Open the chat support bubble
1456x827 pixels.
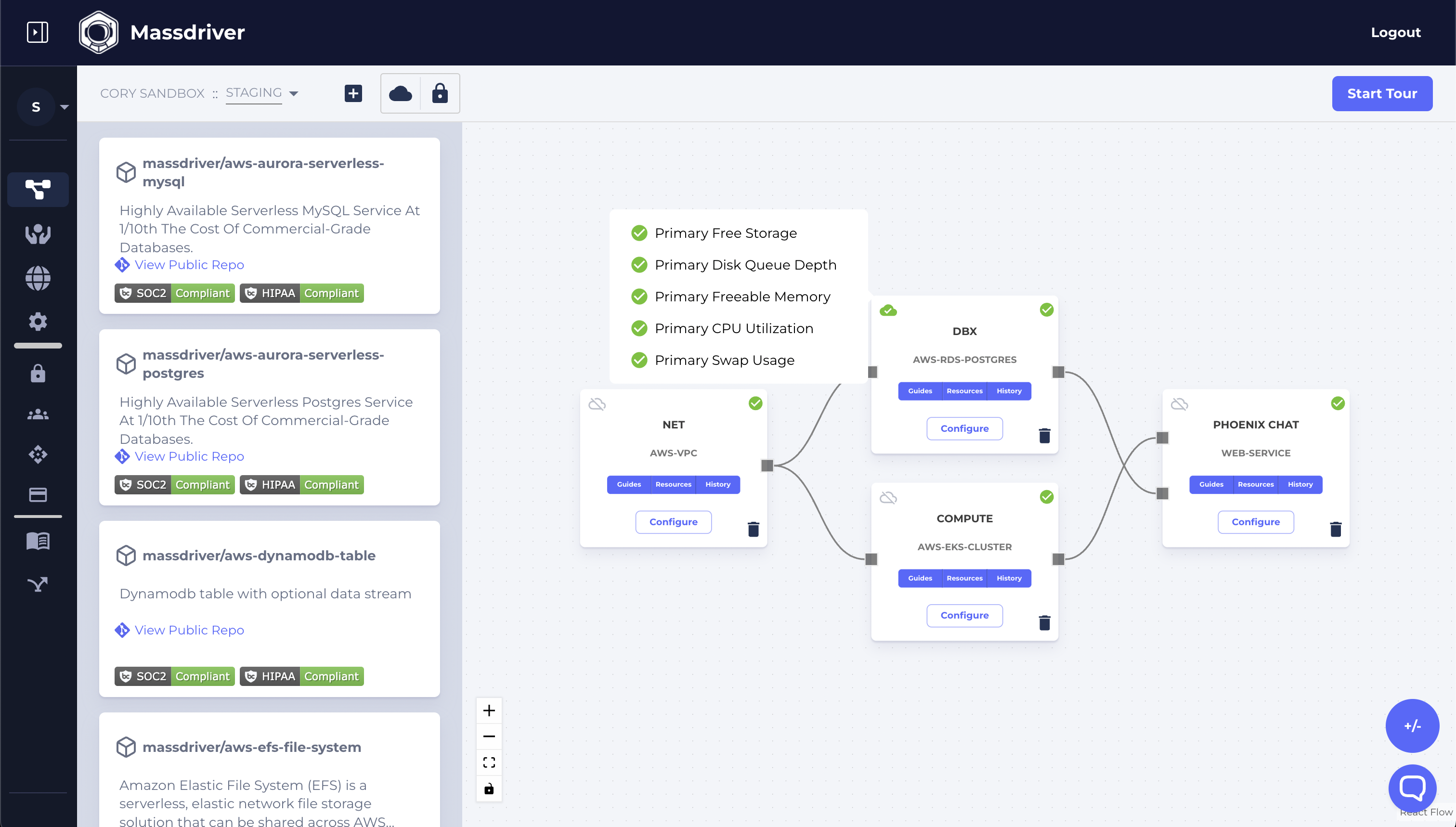click(x=1412, y=787)
